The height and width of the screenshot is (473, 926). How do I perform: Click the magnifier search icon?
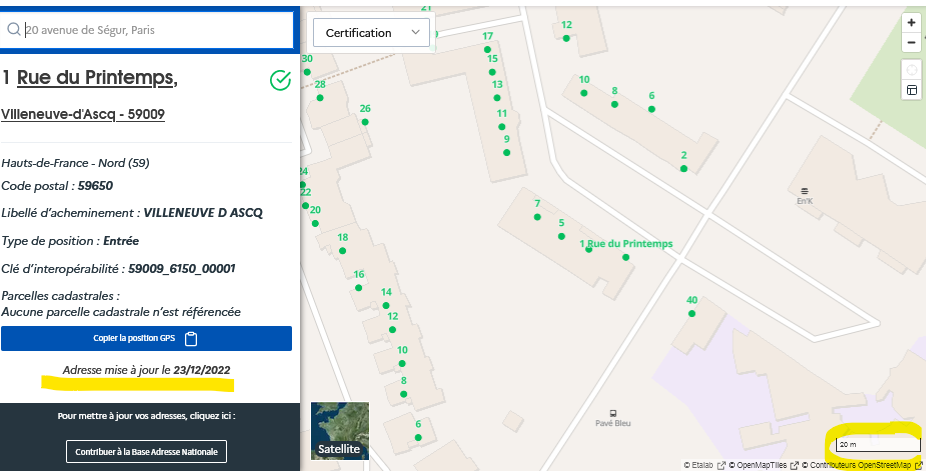(x=14, y=30)
